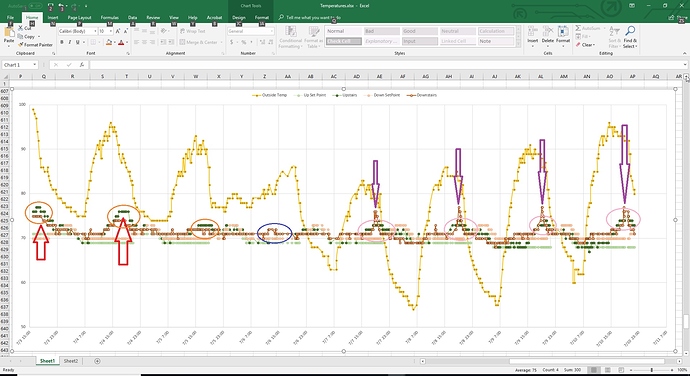
Task: Expand the Name Box dropdown arrow
Action: tap(34, 65)
